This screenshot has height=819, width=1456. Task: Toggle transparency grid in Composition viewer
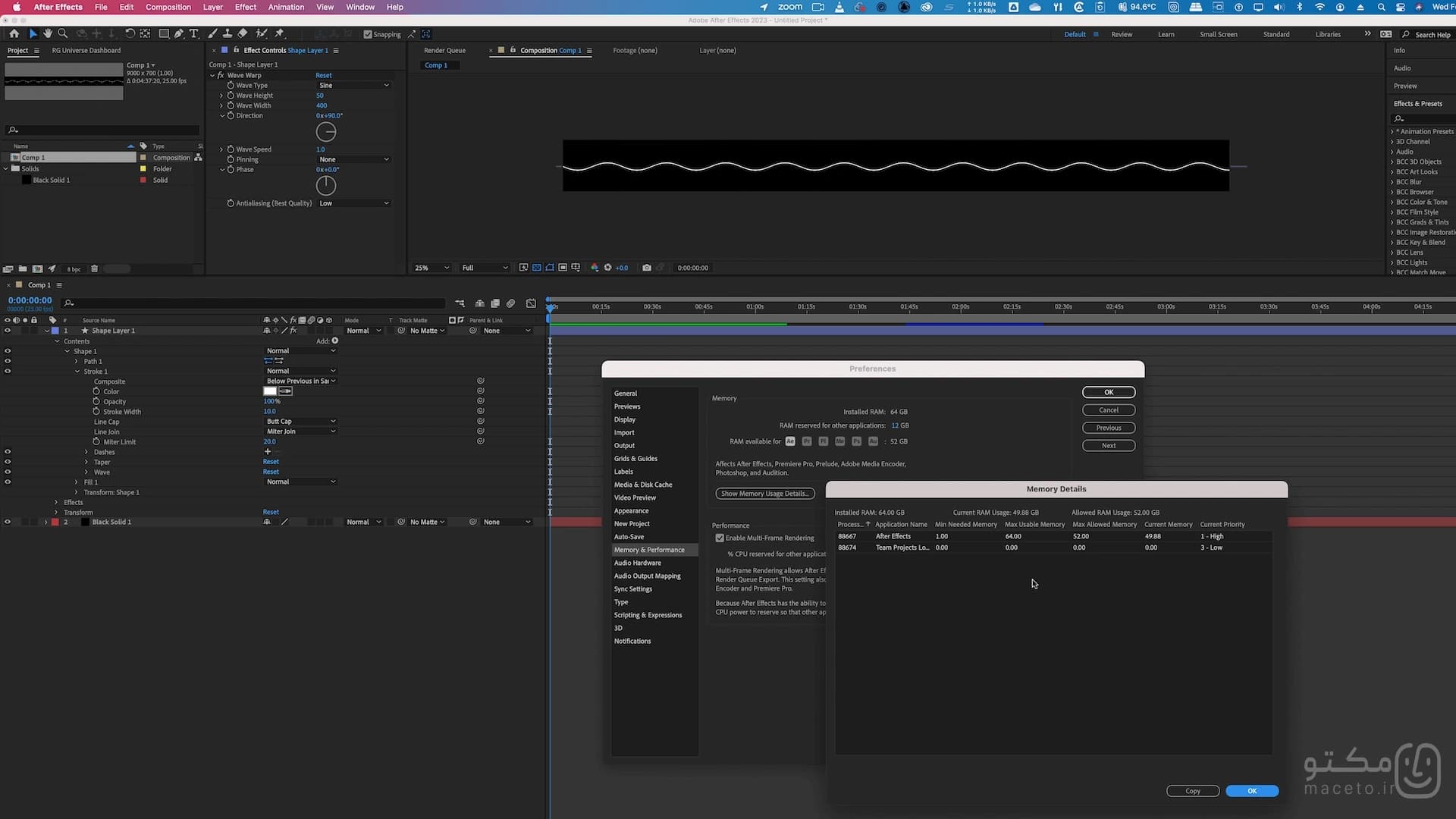536,268
